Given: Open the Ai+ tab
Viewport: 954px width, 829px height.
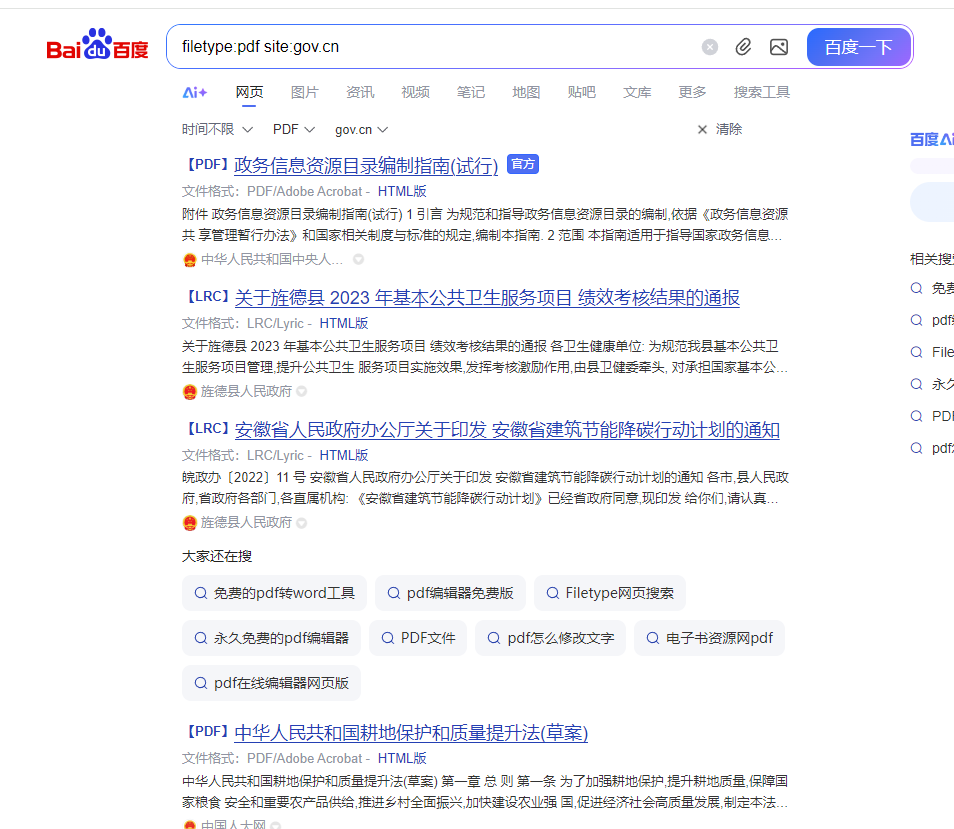Looking at the screenshot, I should pos(195,92).
